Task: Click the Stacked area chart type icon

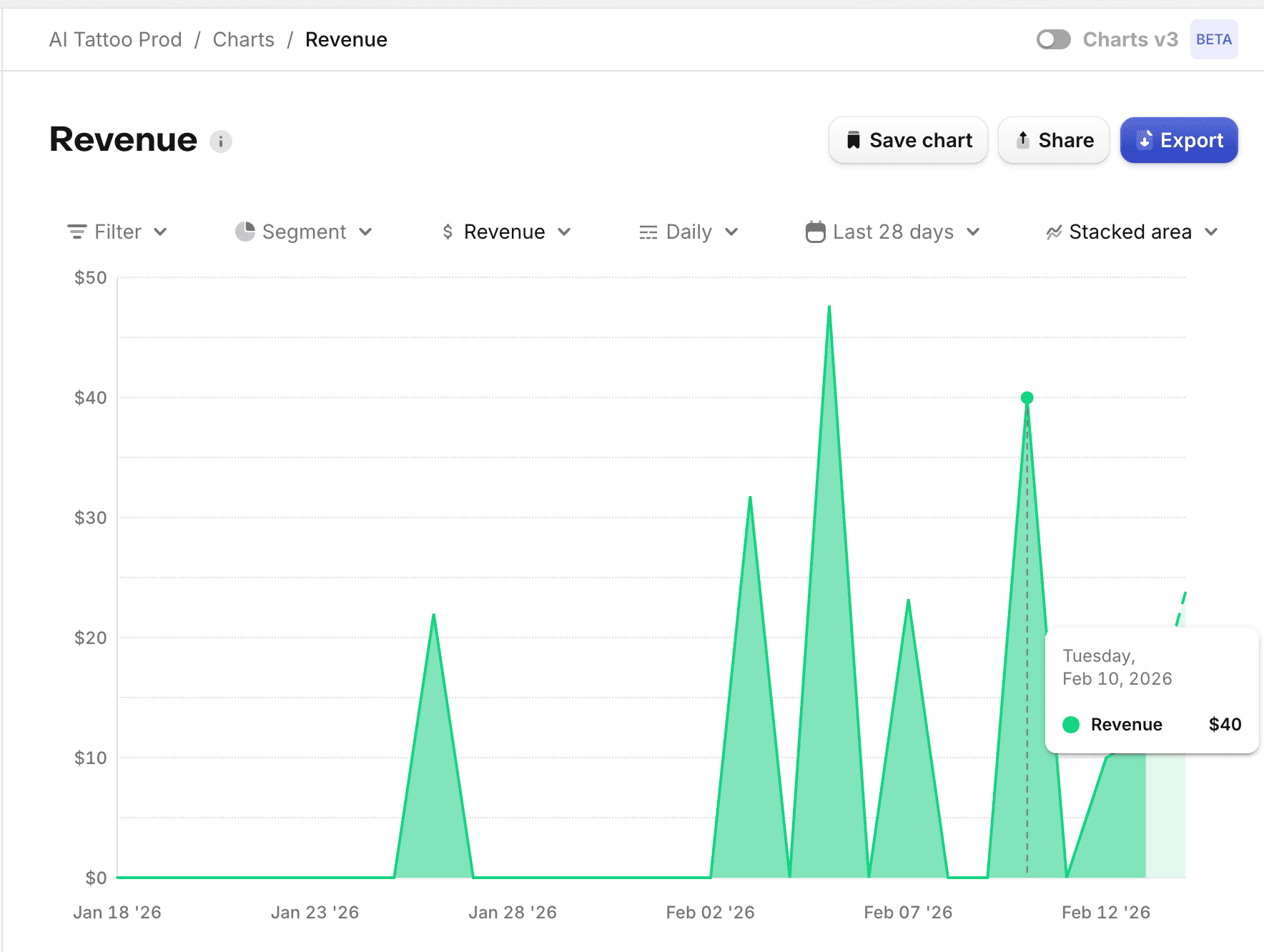Action: pyautogui.click(x=1054, y=232)
